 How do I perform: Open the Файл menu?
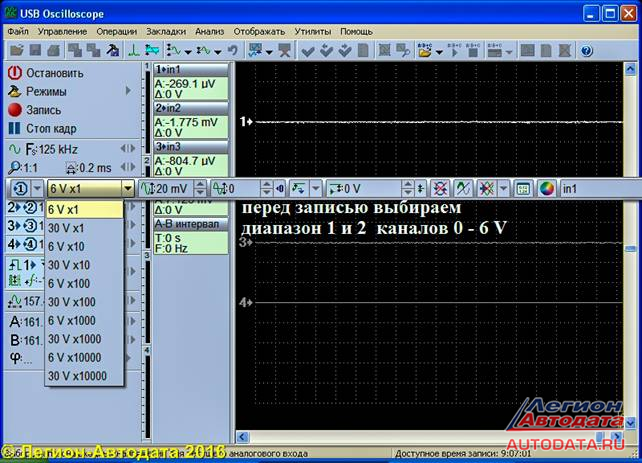pyautogui.click(x=18, y=32)
